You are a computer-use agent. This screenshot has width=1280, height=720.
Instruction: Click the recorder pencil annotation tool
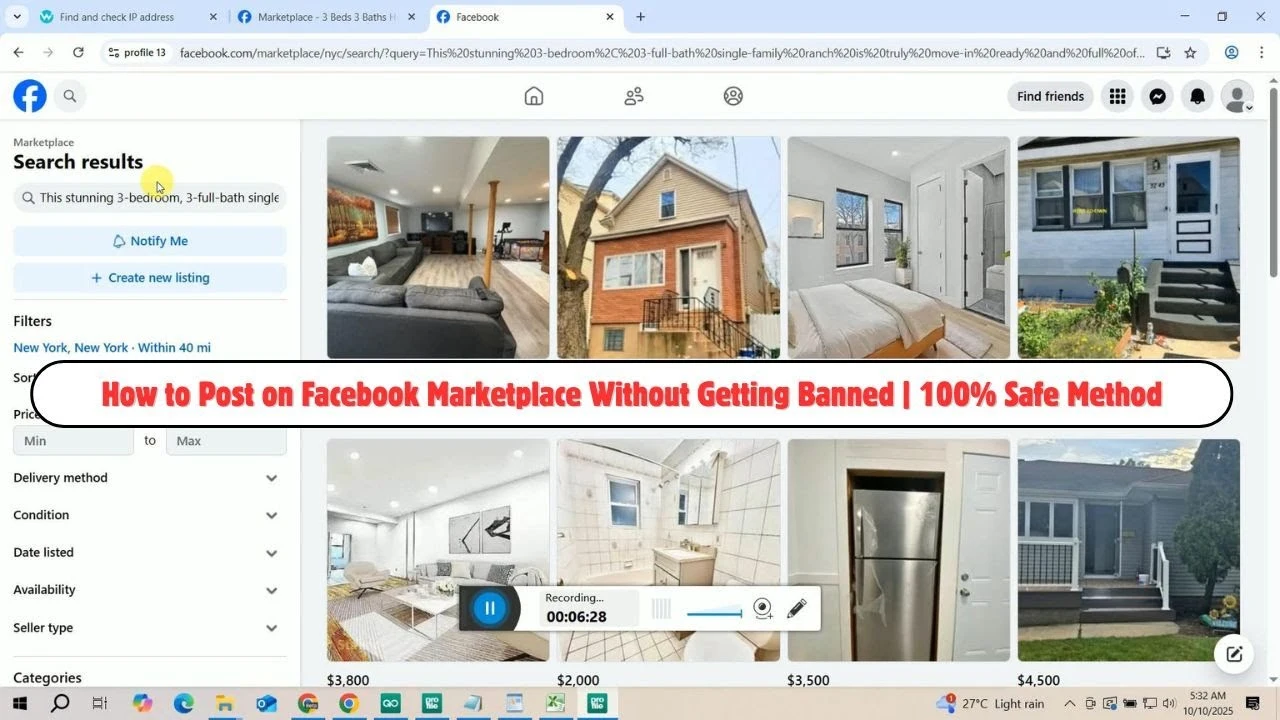point(797,608)
